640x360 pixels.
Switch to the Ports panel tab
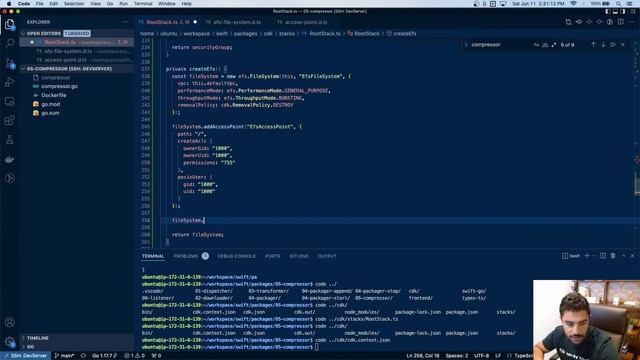(x=272, y=256)
